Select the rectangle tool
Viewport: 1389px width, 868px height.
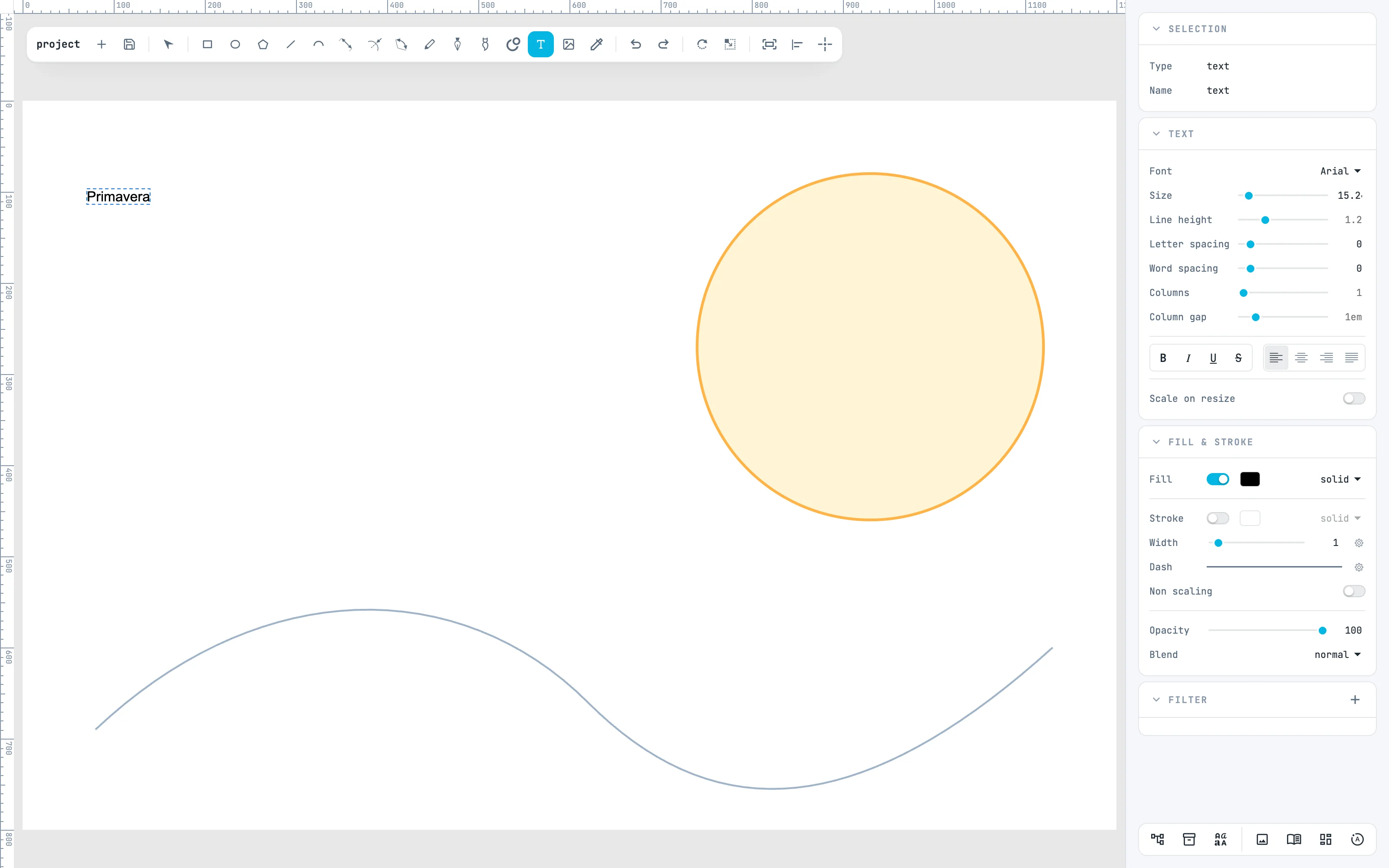(207, 44)
